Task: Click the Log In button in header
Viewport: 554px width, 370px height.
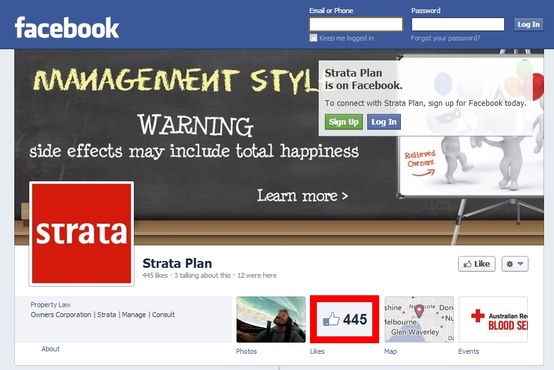Action: 528,24
